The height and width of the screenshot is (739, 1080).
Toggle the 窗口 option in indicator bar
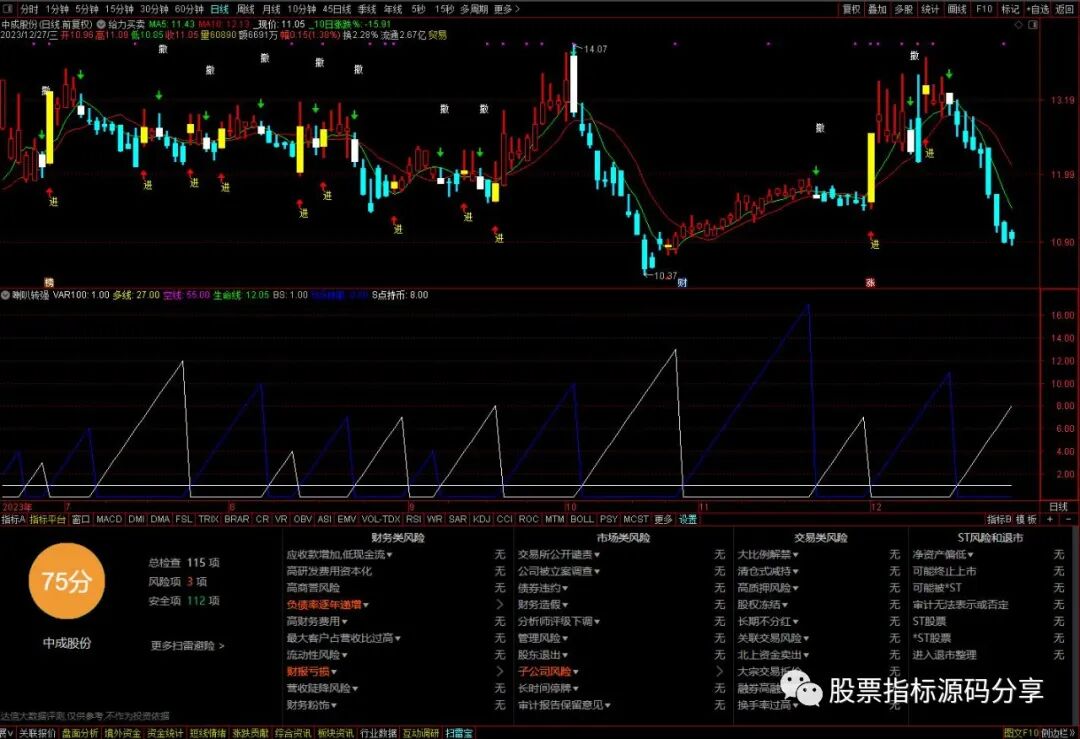pos(81,519)
